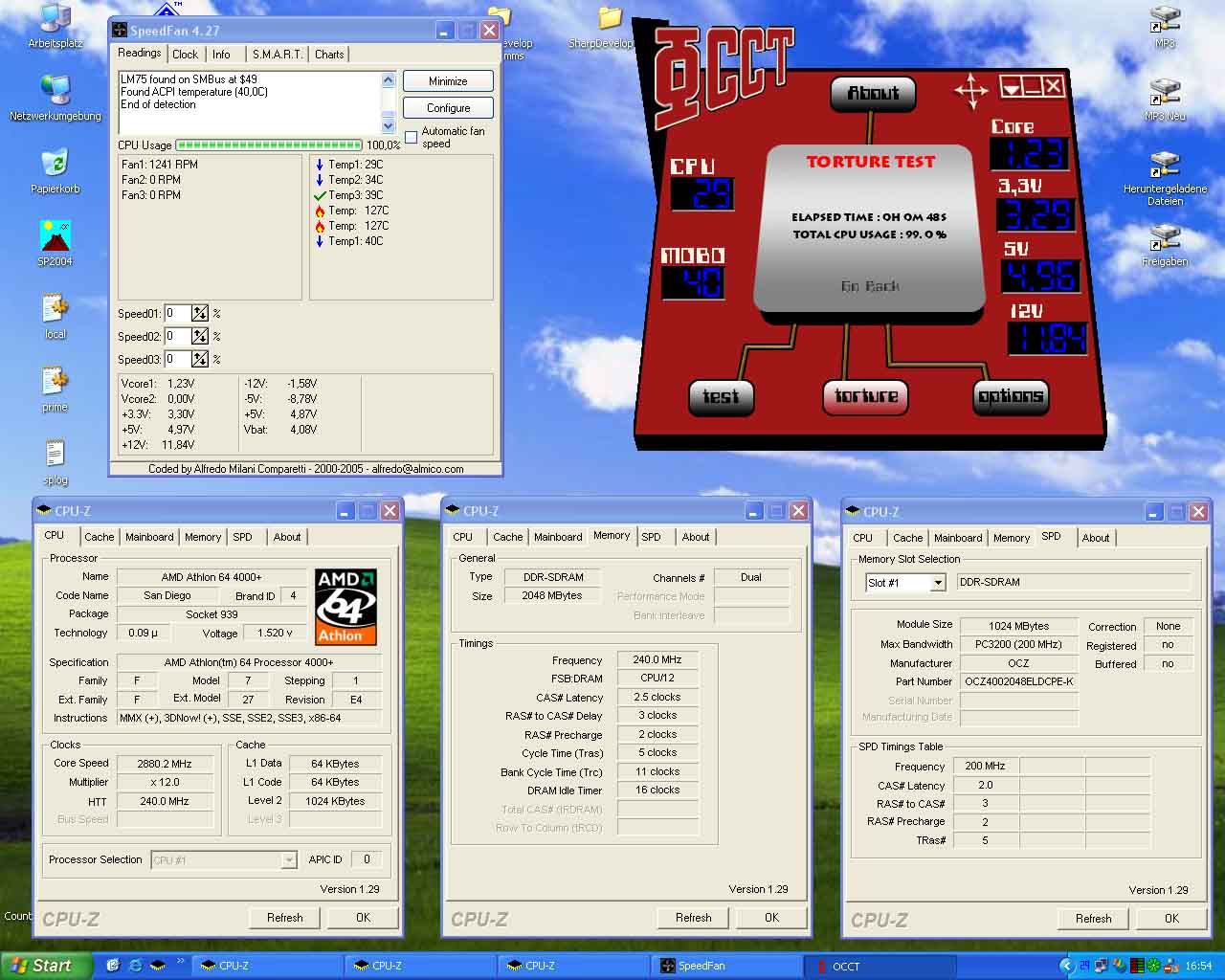
Task: Click the Internet Explorer quick launch icon
Action: 135,966
